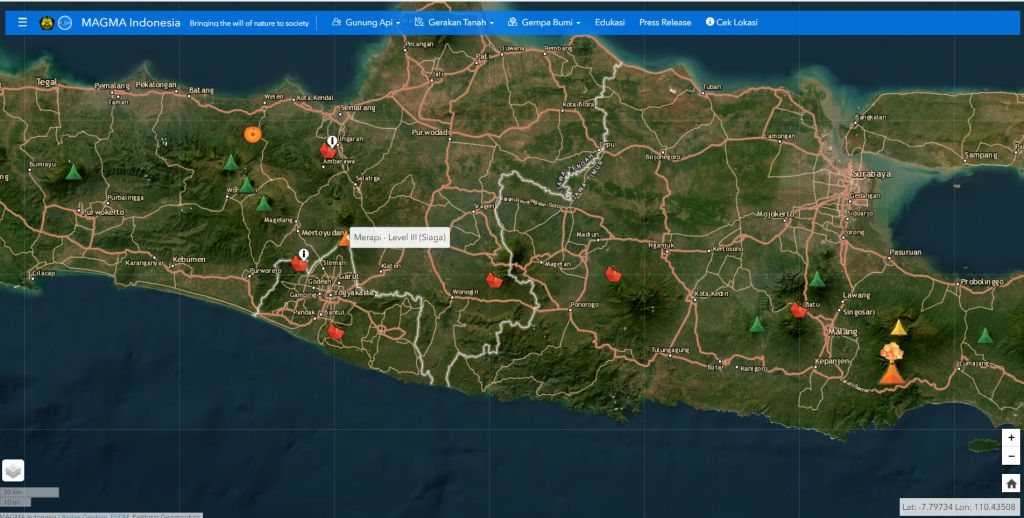Open the Edukasi menu item
Screen dimensions: 1024x518
(x=609, y=22)
